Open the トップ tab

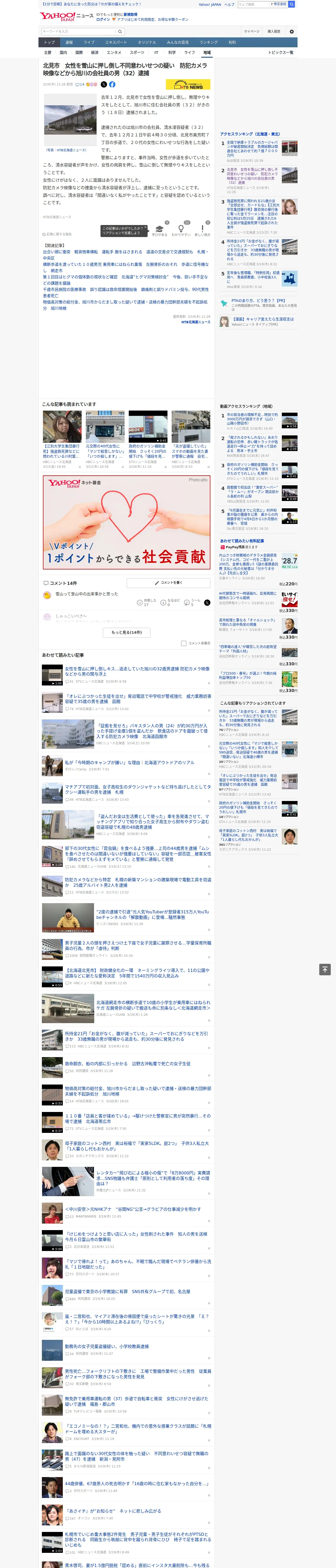click(49, 43)
